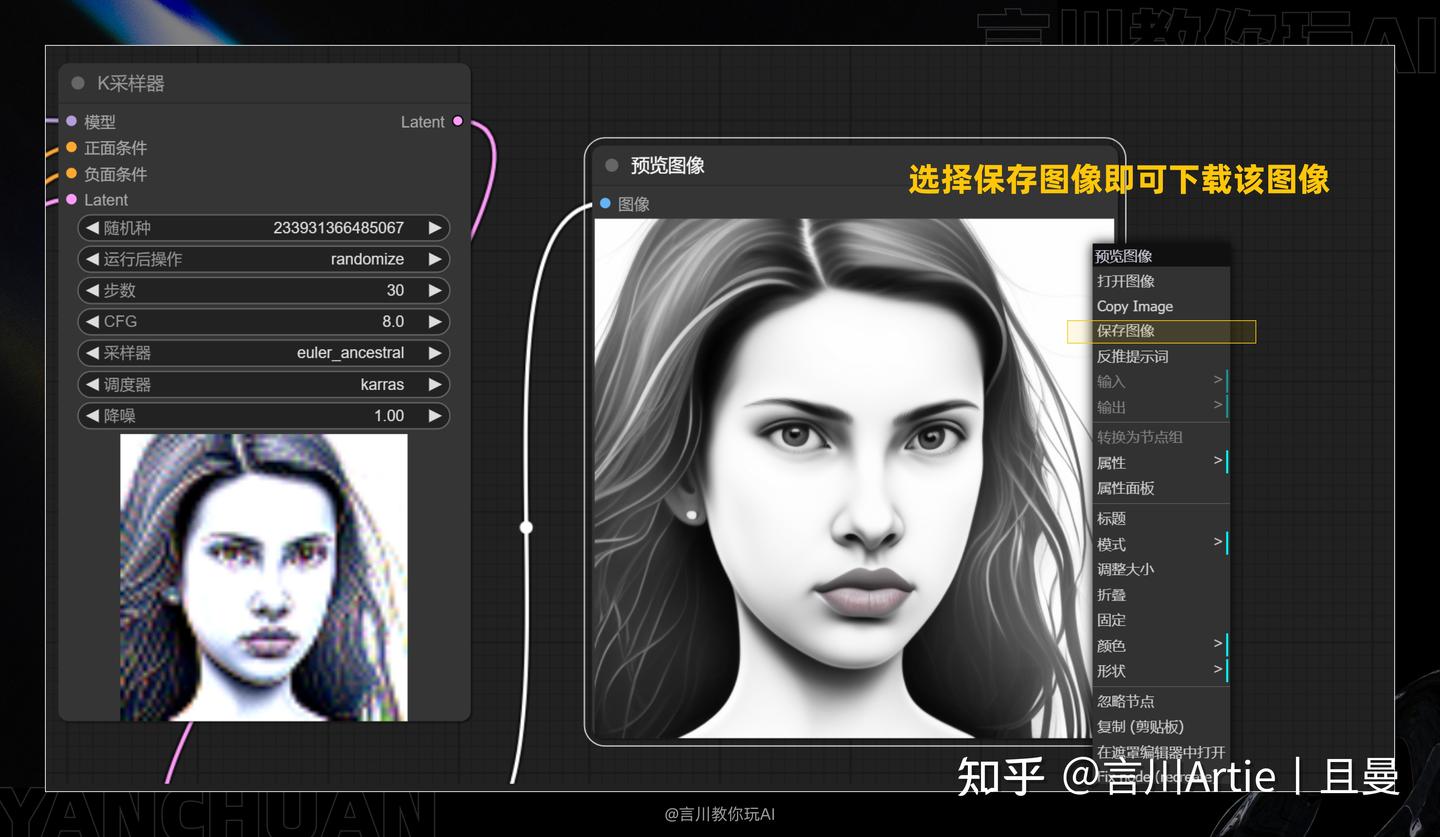The width and height of the screenshot is (1440, 837).
Task: Expand the 颜色 submenu
Action: click(x=1161, y=646)
